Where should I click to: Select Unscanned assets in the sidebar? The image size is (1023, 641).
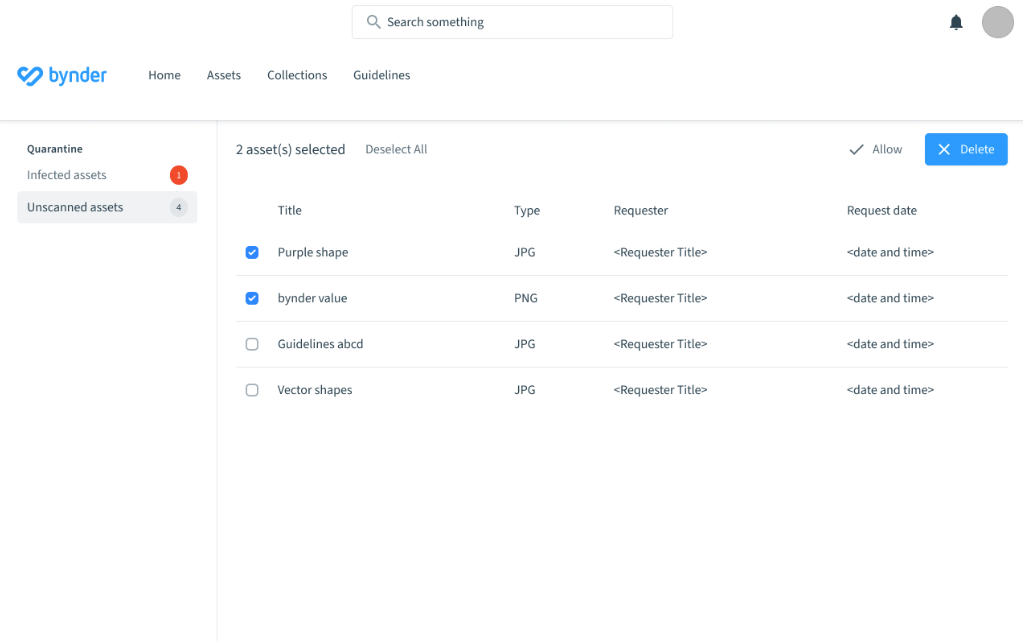(x=75, y=207)
